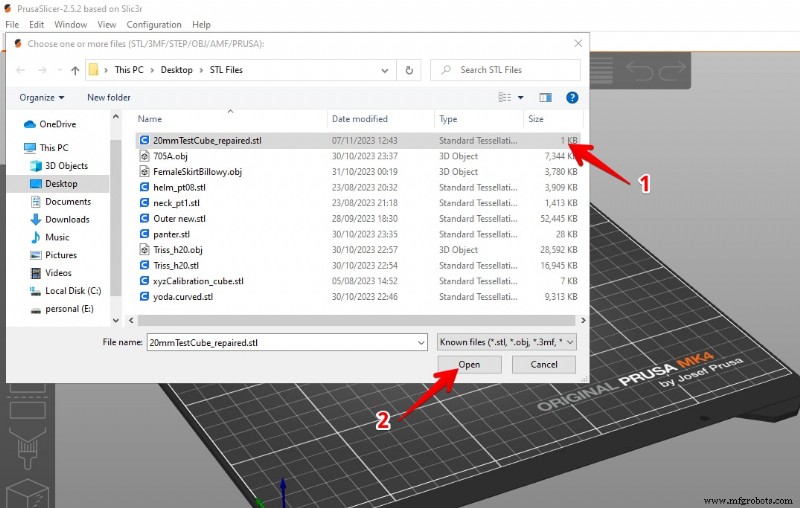Select Triss_h20.stl file

coord(358,265)
